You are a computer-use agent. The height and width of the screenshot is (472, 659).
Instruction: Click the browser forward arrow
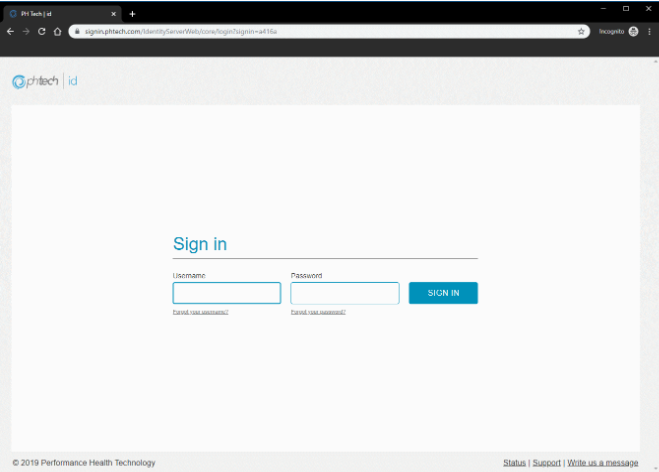click(26, 31)
